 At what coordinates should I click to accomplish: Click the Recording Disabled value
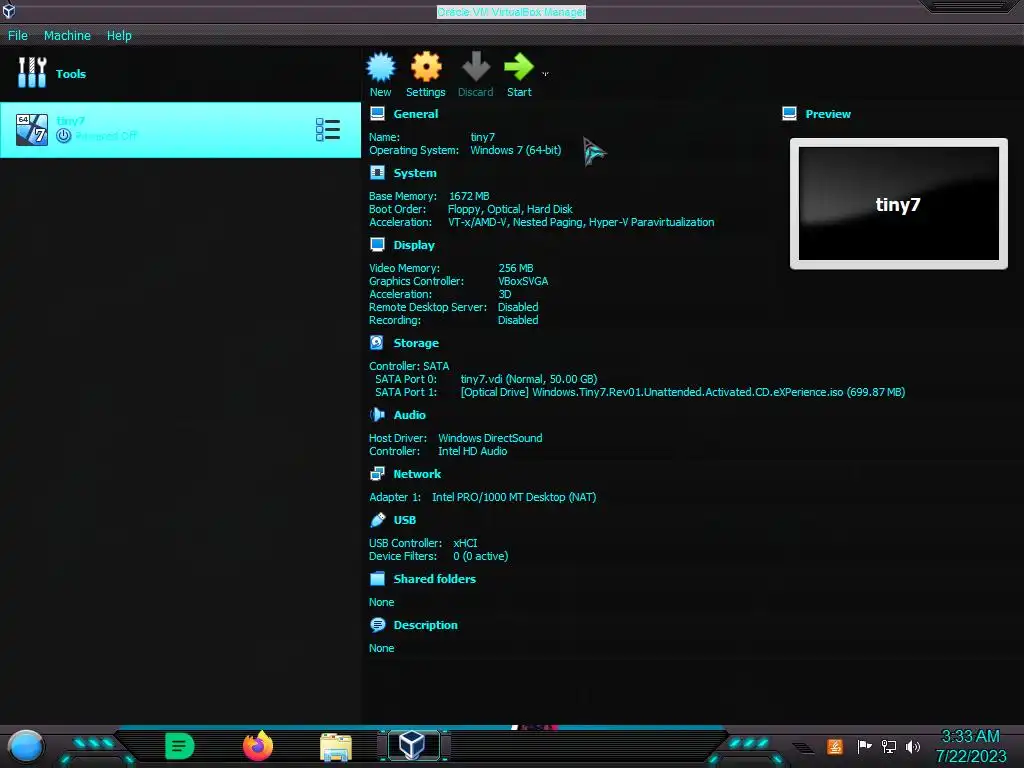518,320
